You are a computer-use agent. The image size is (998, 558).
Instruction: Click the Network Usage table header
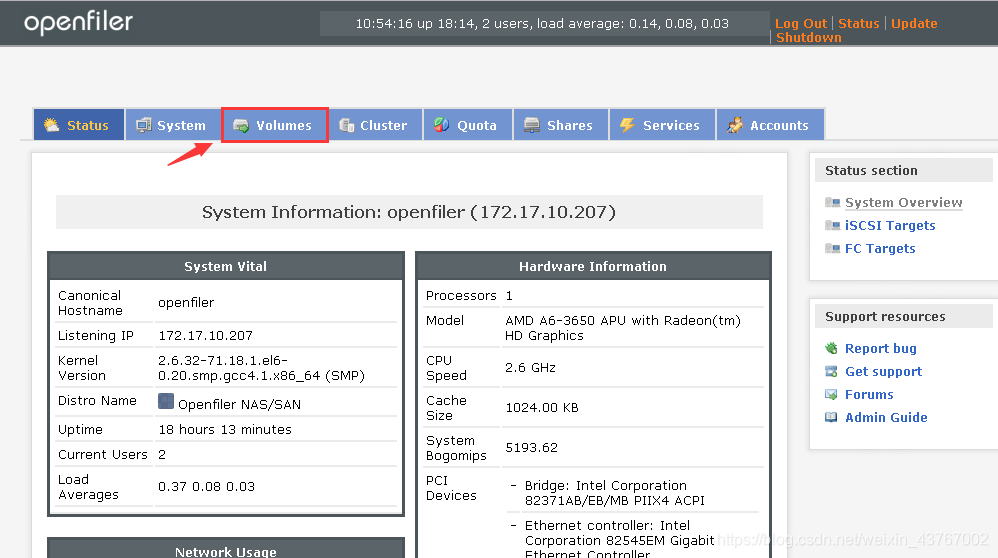pyautogui.click(x=225, y=550)
